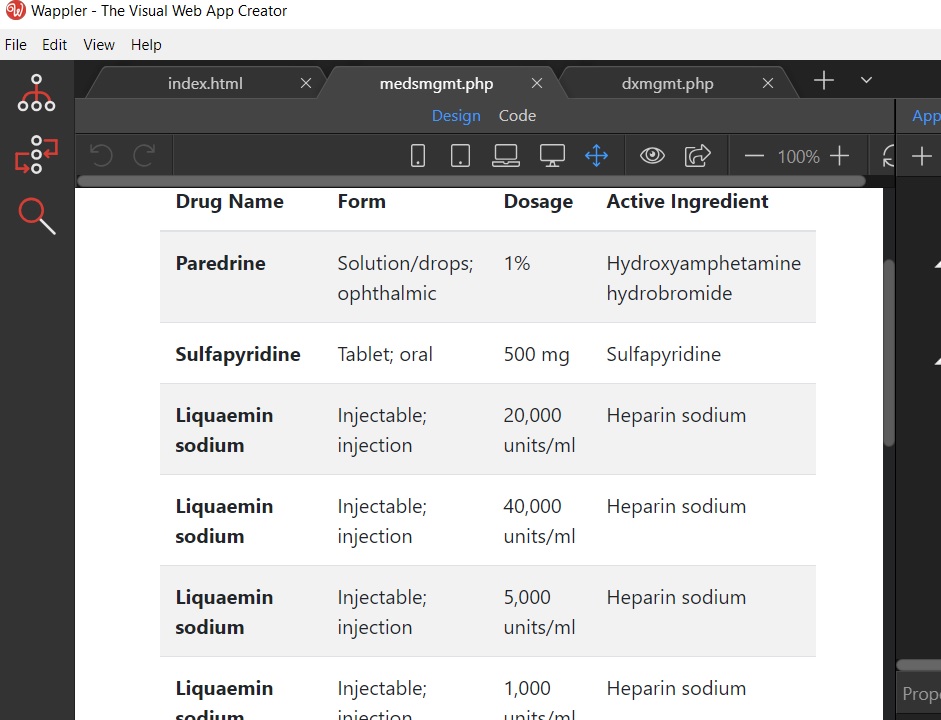Click the Wappler logo in title bar
The width and height of the screenshot is (941, 720).
[15, 10]
